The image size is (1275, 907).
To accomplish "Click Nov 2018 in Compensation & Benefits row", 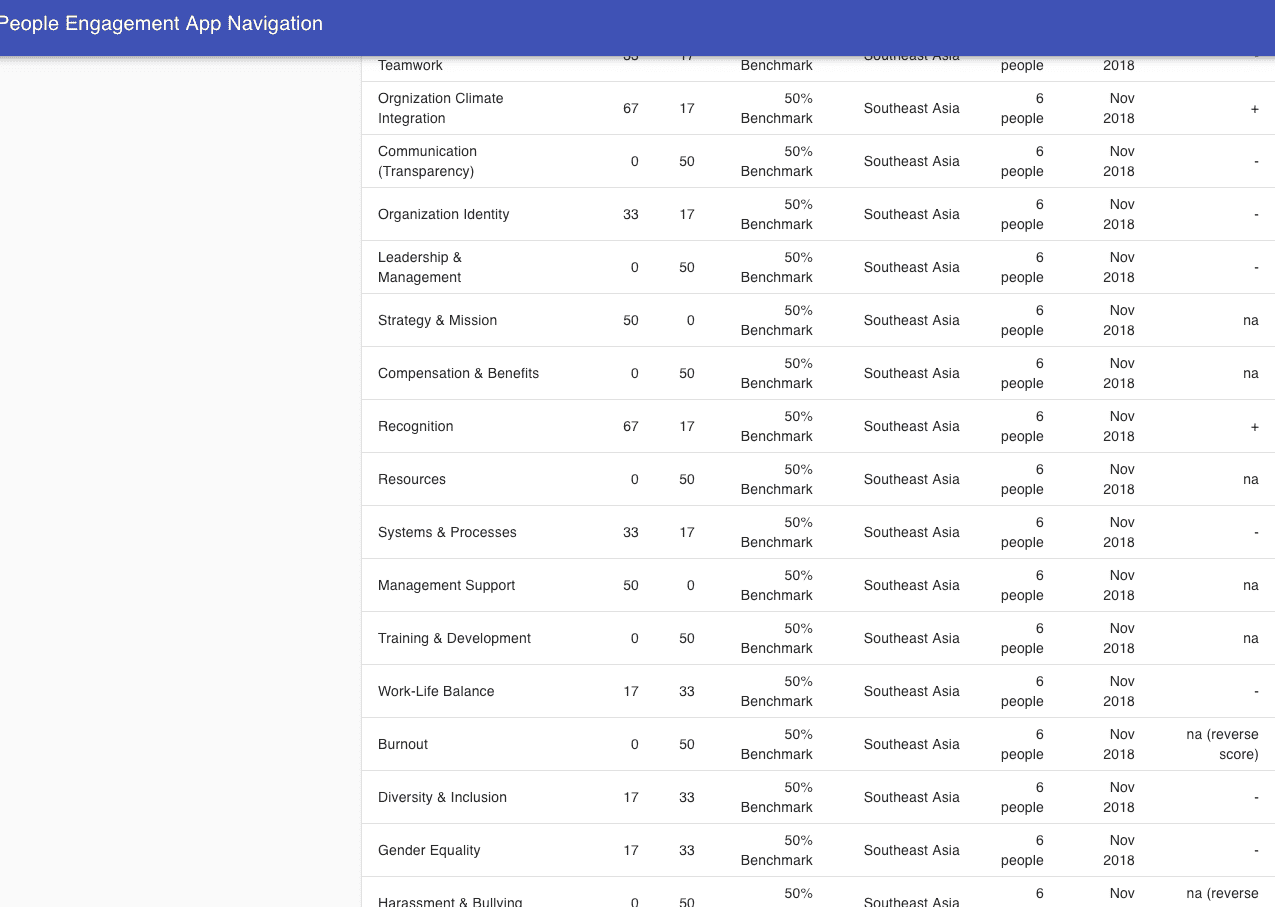I will pos(1119,373).
